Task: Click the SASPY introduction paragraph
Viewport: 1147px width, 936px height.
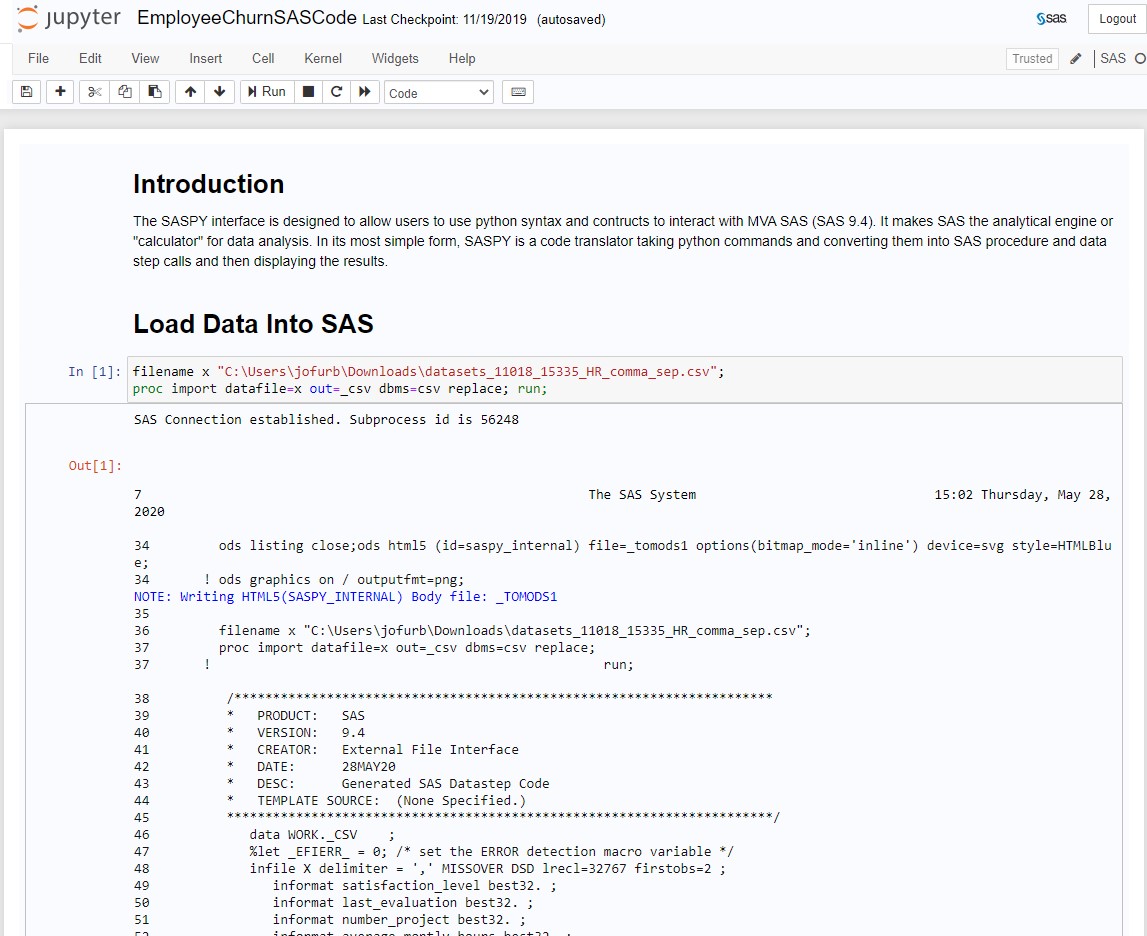Action: point(623,241)
